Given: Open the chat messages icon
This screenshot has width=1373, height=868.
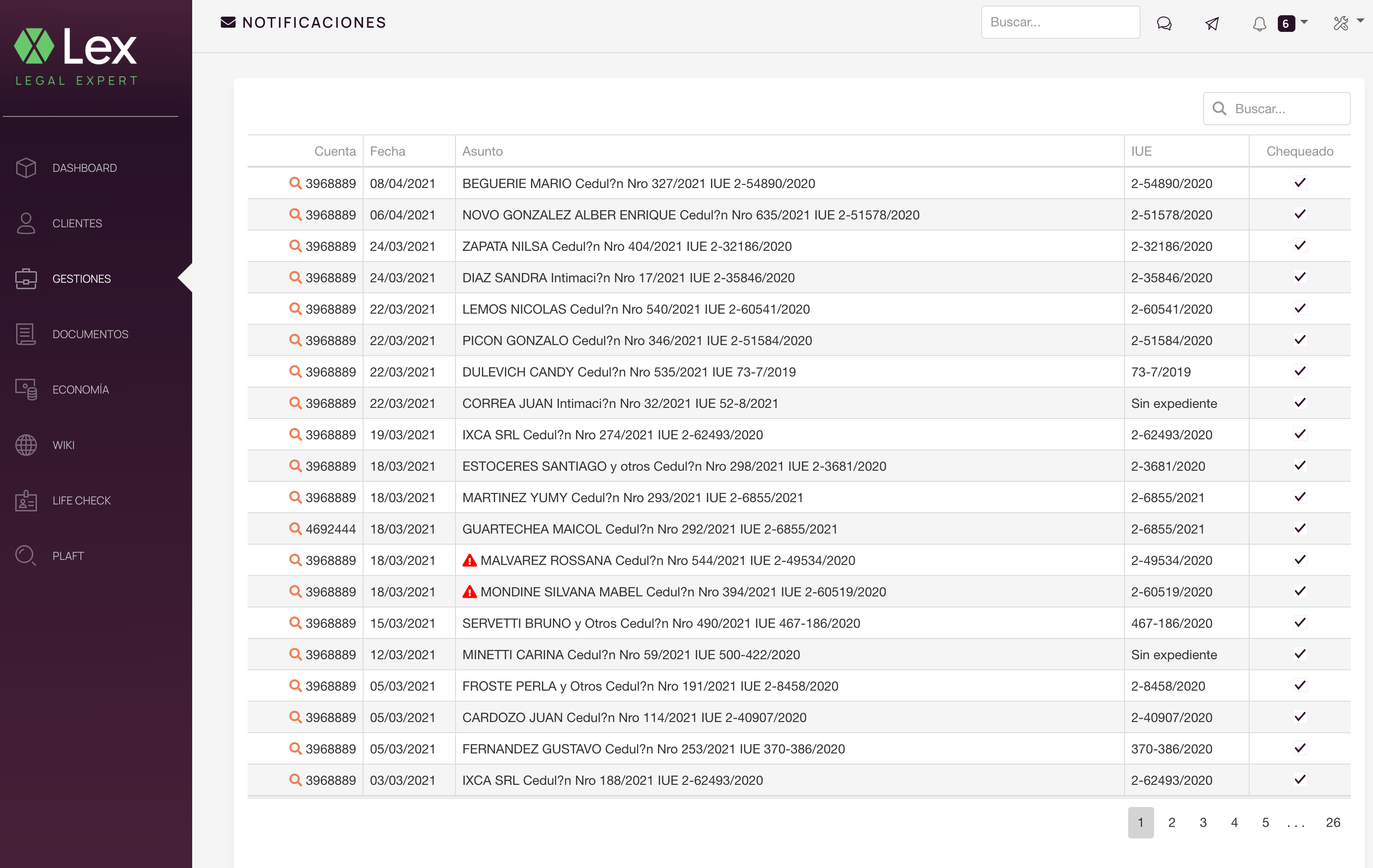Looking at the screenshot, I should click(1164, 23).
